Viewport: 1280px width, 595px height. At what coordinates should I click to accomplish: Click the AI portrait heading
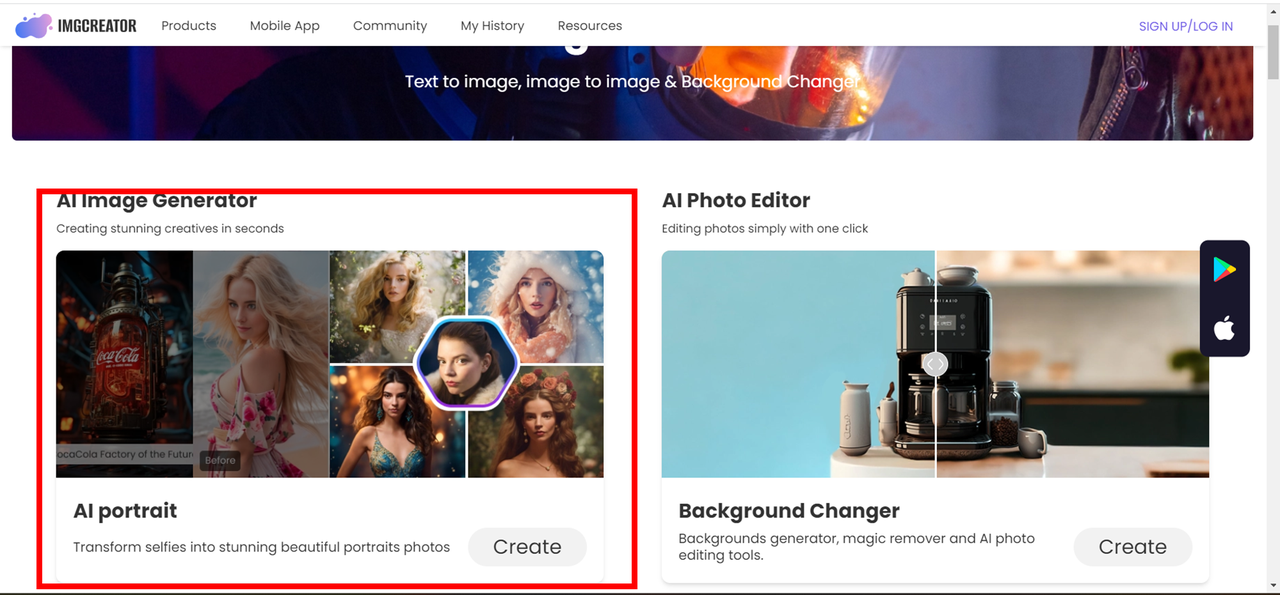click(x=125, y=511)
